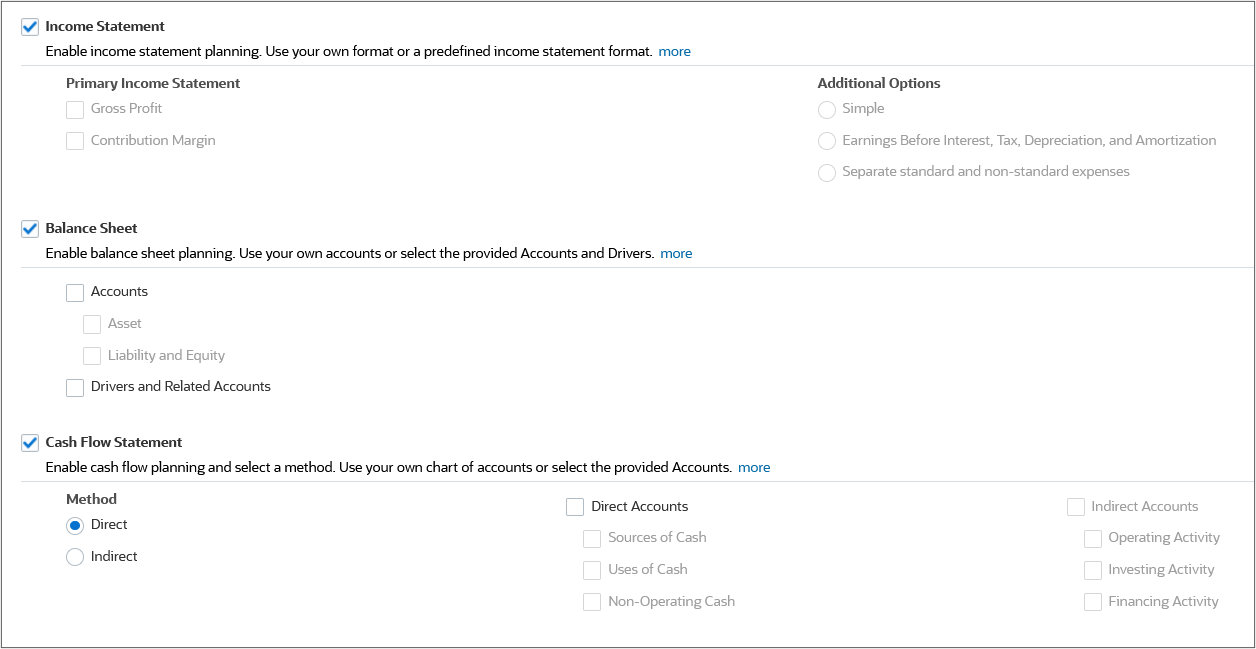
Task: Check the Asset checkbox
Action: coord(91,323)
